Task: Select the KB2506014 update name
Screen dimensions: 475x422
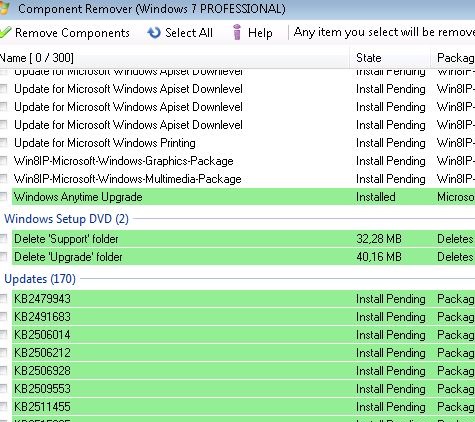Action: coord(42,335)
